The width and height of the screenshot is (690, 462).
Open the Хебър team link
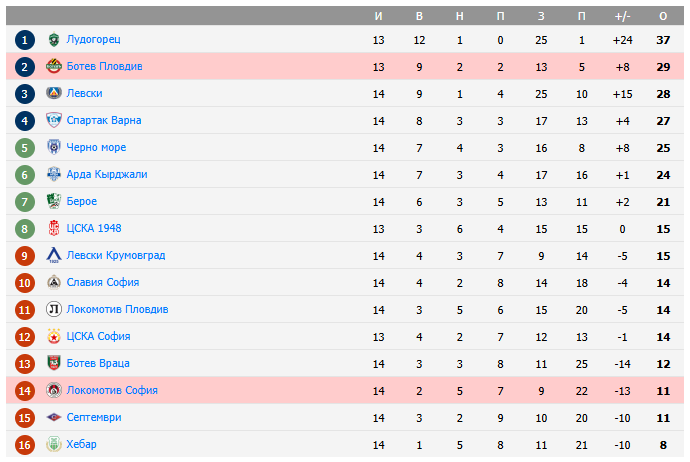82,445
